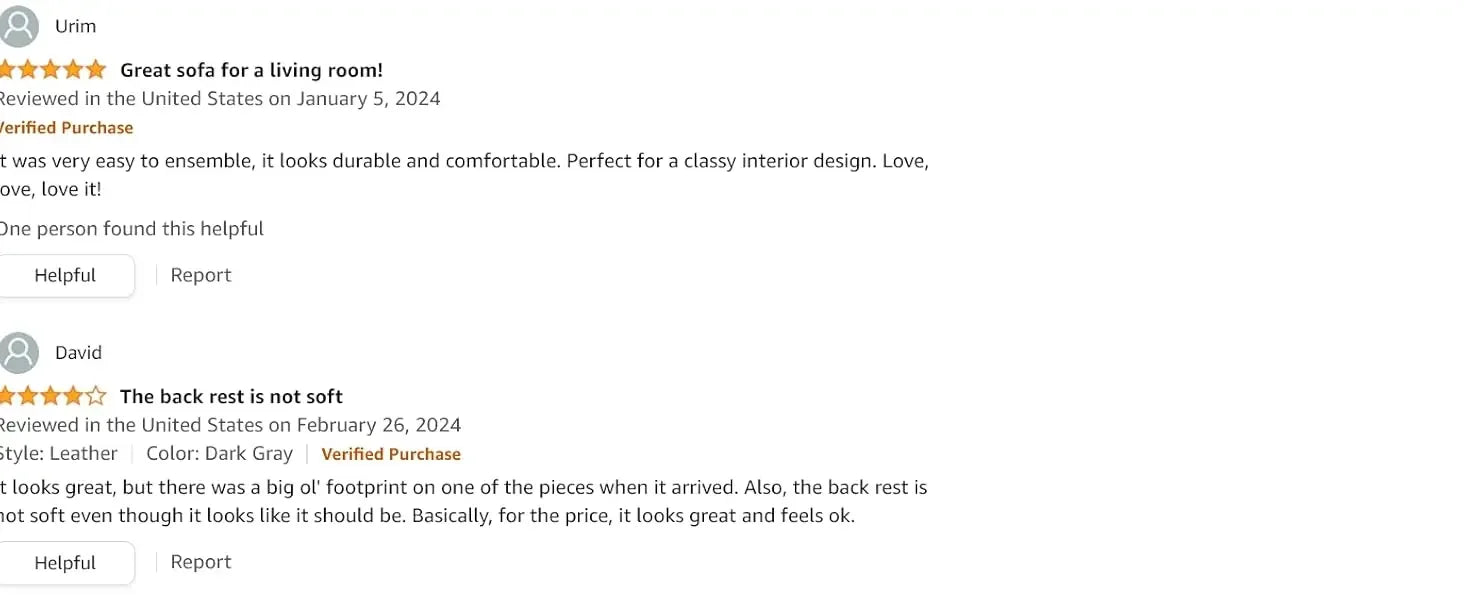The width and height of the screenshot is (1464, 600).
Task: Mark Urim's review as Helpful
Action: [x=65, y=276]
